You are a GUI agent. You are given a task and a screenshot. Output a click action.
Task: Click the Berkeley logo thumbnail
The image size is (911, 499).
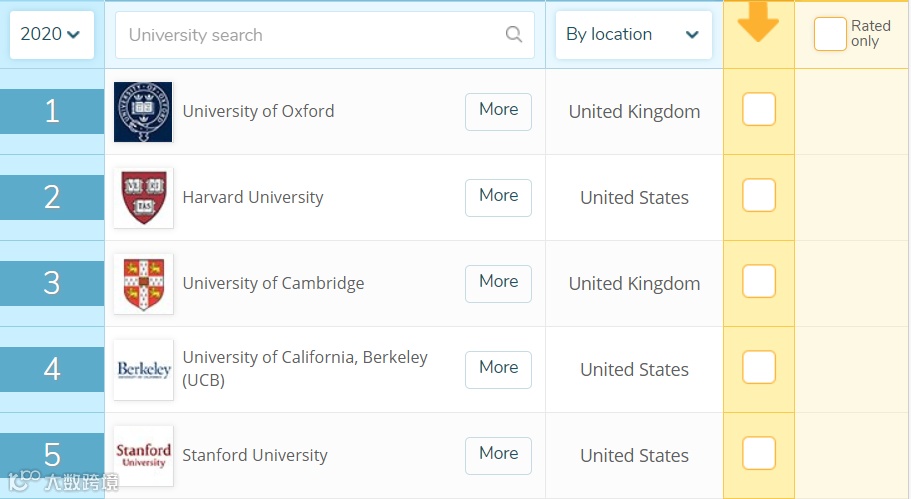tap(143, 369)
